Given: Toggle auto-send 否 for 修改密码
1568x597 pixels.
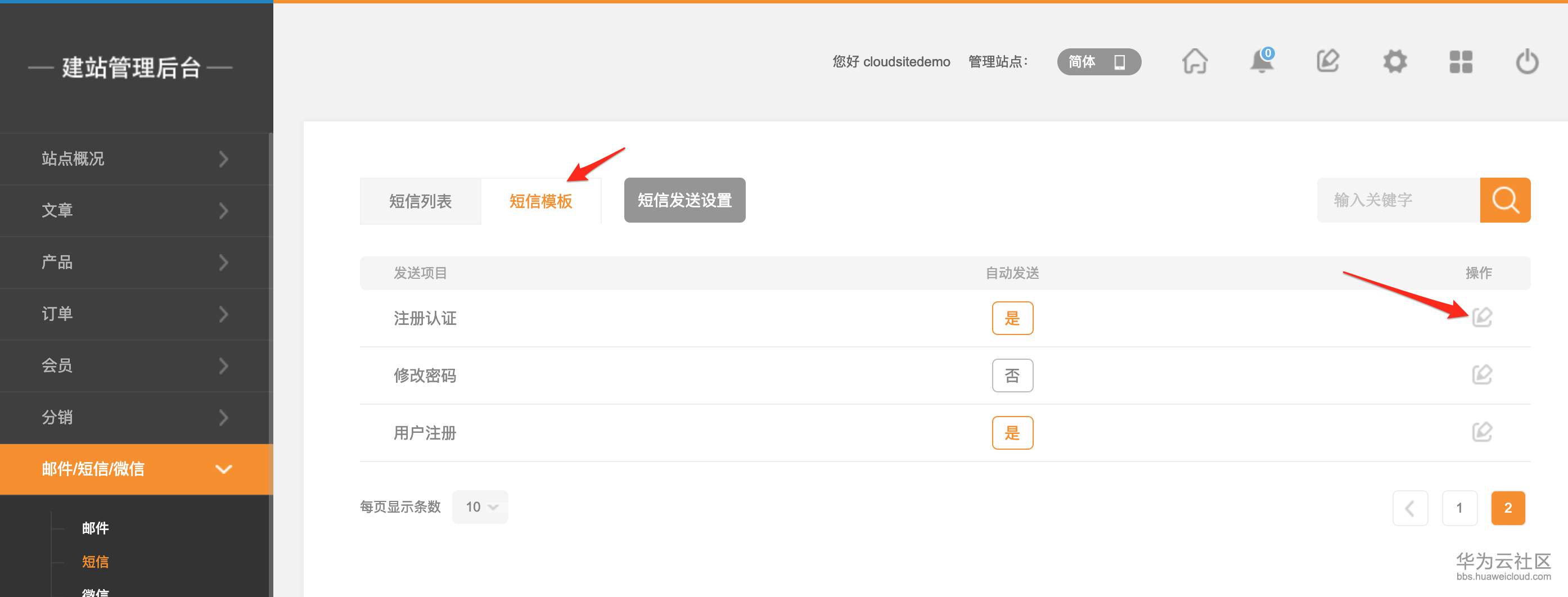Looking at the screenshot, I should click(1012, 376).
